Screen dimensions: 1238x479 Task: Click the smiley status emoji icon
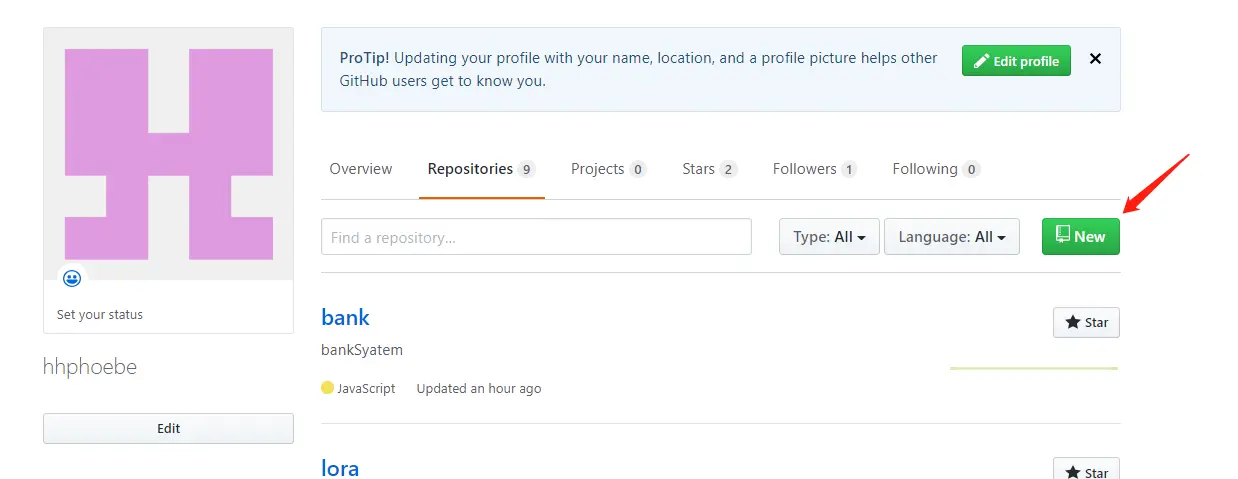pyautogui.click(x=72, y=278)
